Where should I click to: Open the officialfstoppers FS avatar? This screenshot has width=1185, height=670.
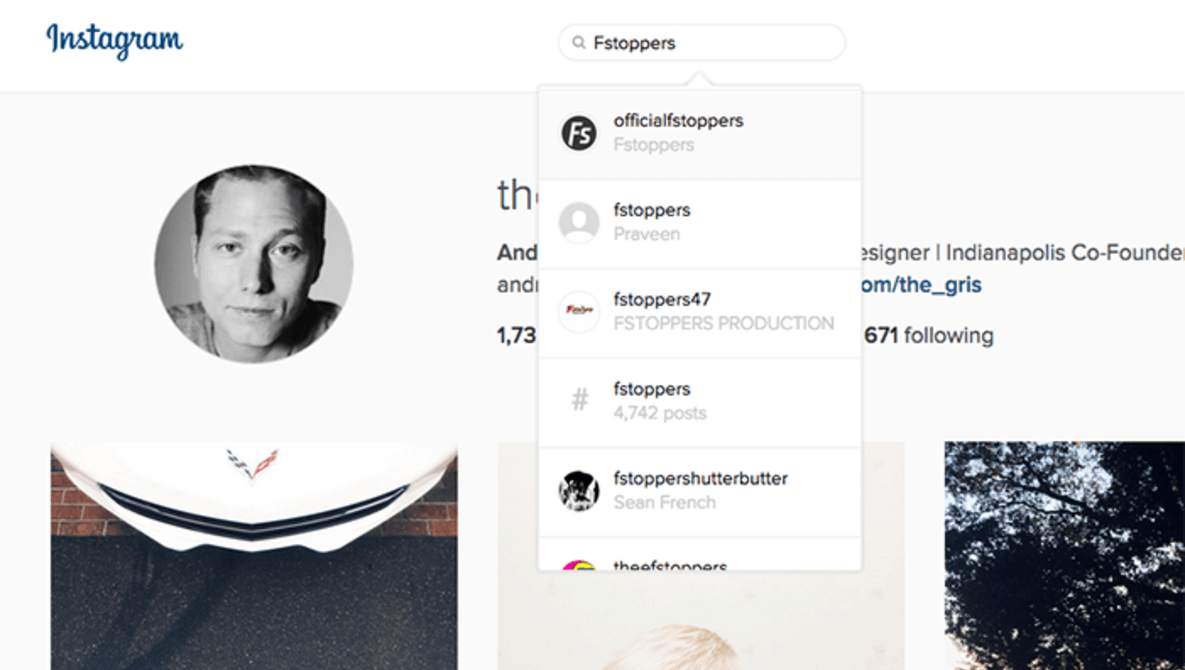[x=579, y=133]
